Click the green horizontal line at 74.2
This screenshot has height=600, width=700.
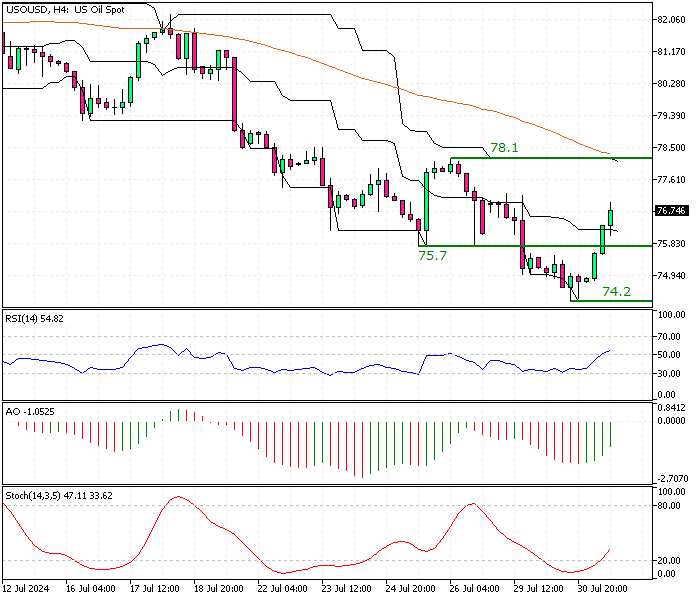611,301
